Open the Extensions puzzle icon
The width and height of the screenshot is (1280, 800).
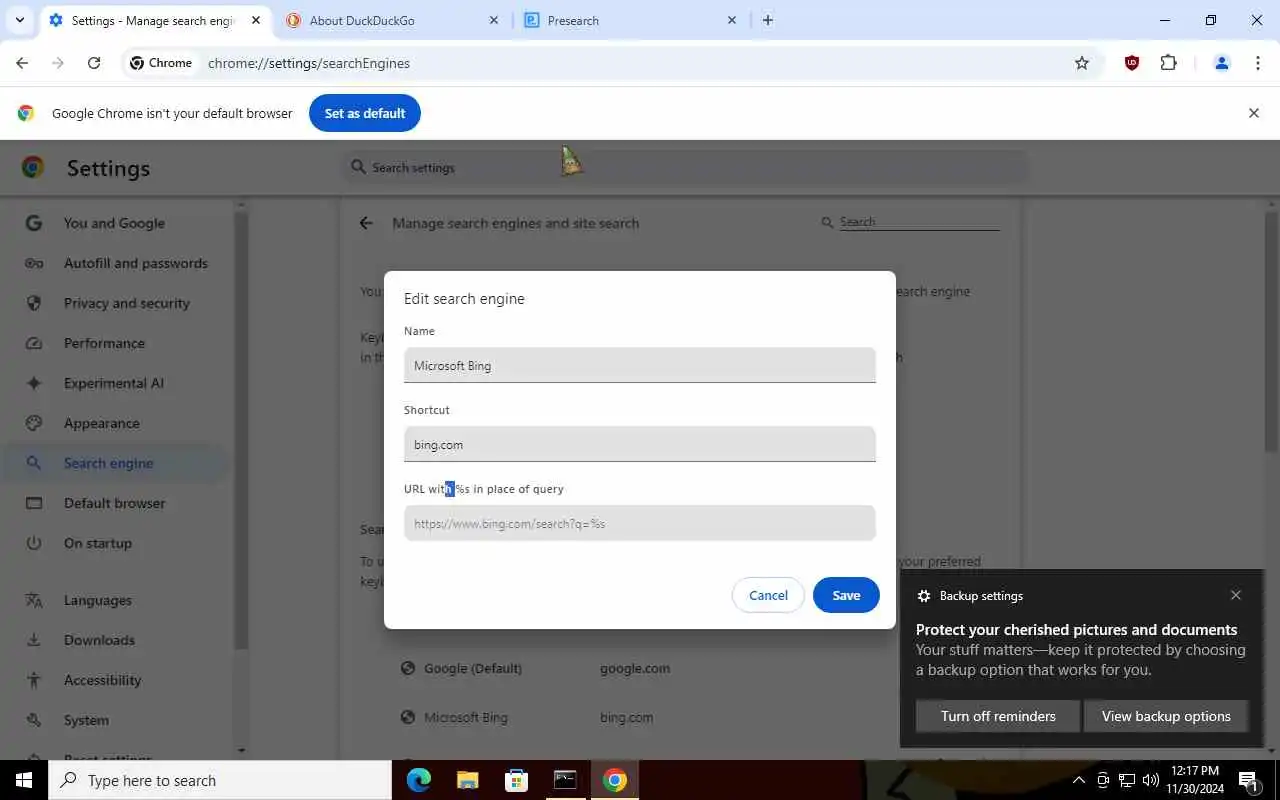coord(1169,63)
